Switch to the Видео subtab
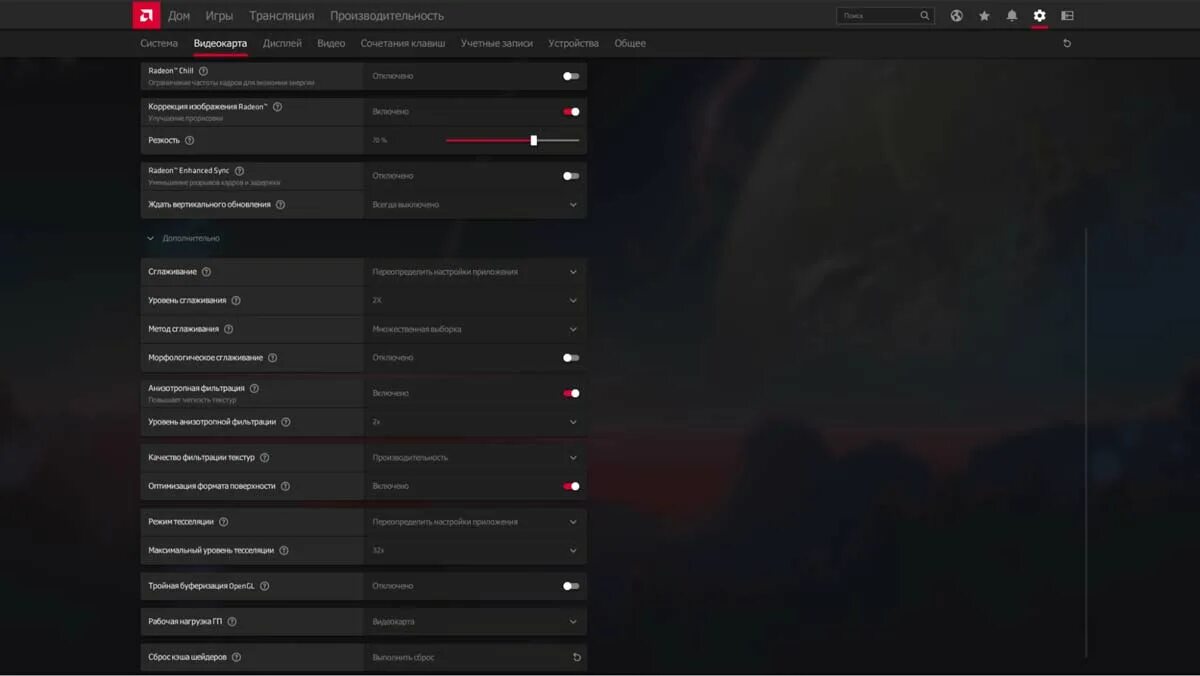 (x=331, y=43)
